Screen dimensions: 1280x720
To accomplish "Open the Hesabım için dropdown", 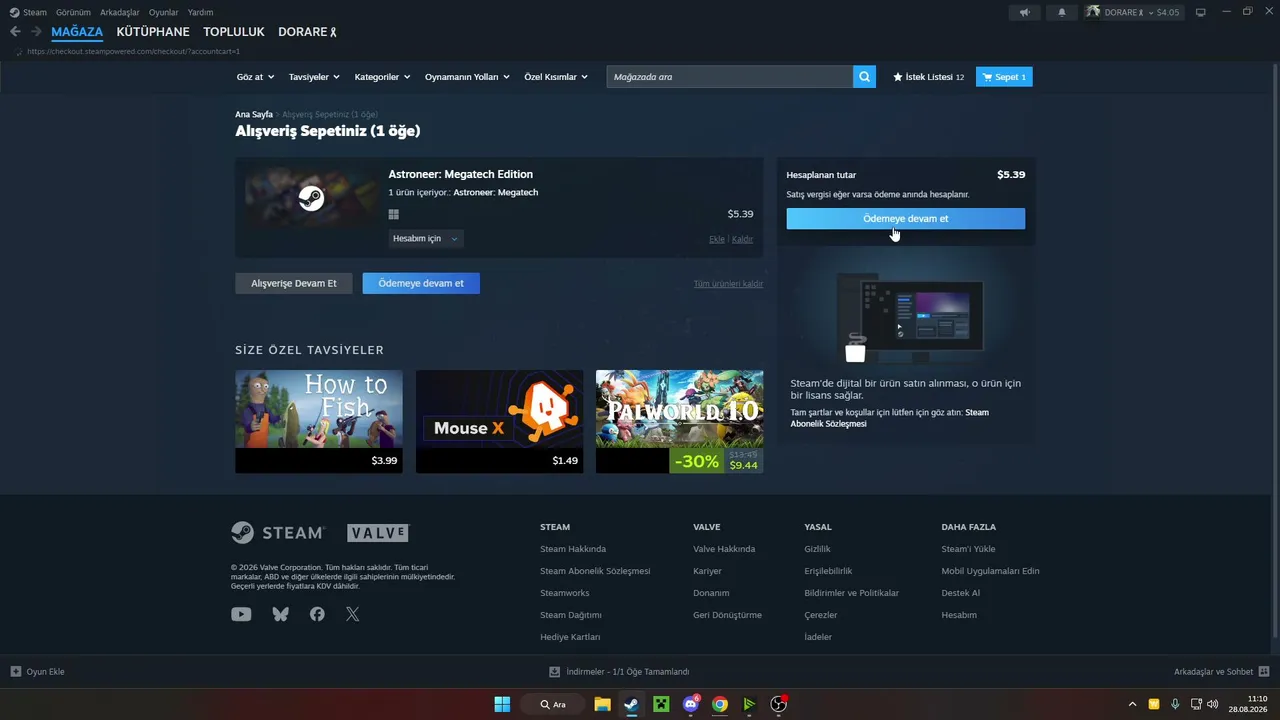I will pos(426,238).
